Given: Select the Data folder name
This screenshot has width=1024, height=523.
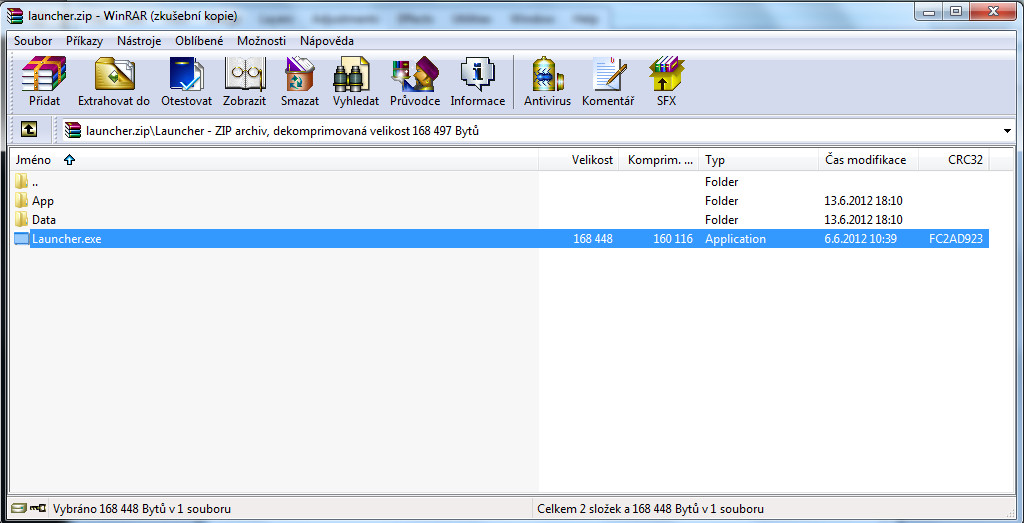Looking at the screenshot, I should click(x=44, y=220).
